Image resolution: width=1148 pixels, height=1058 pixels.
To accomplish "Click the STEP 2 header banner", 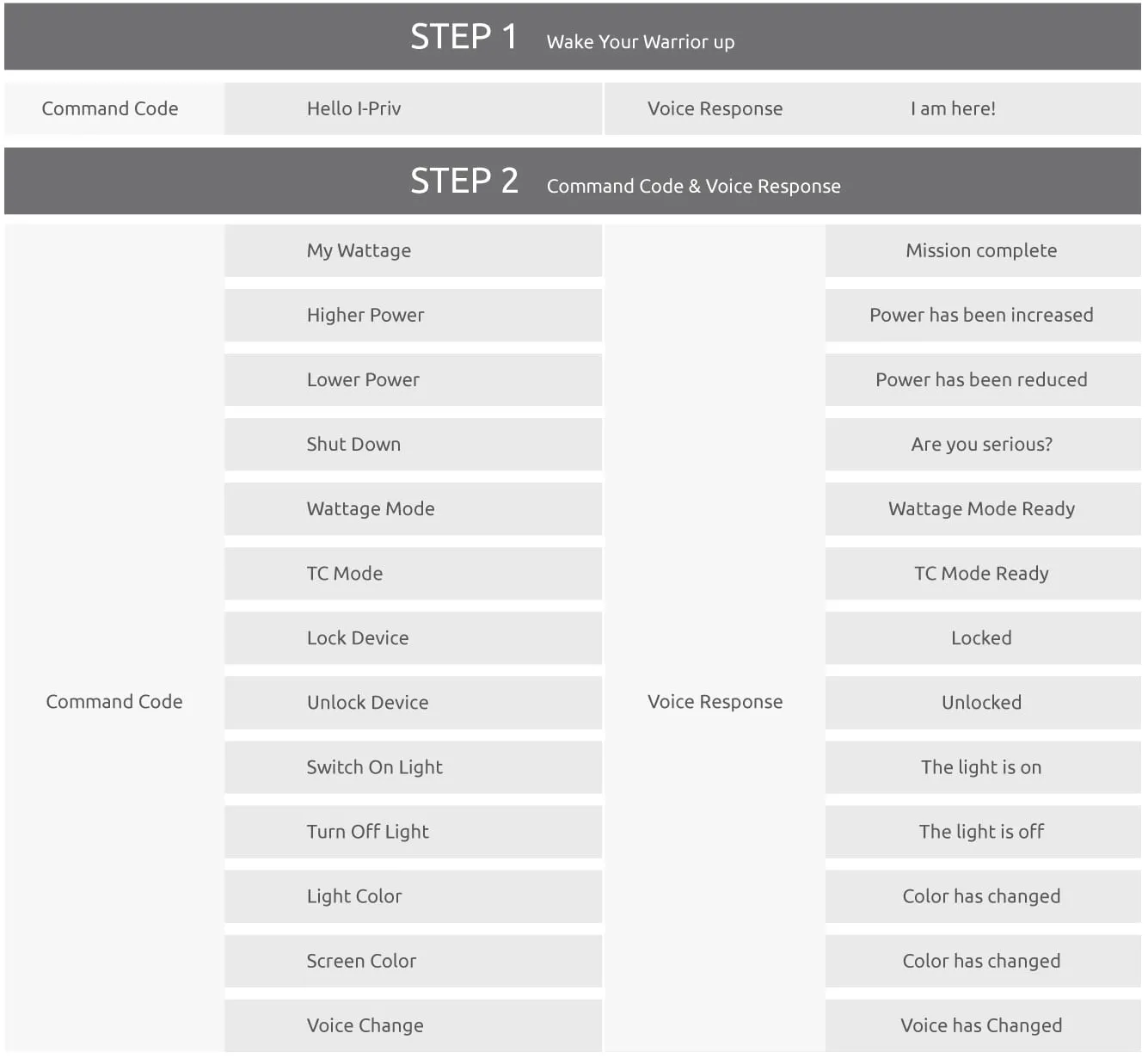I will pos(572,181).
